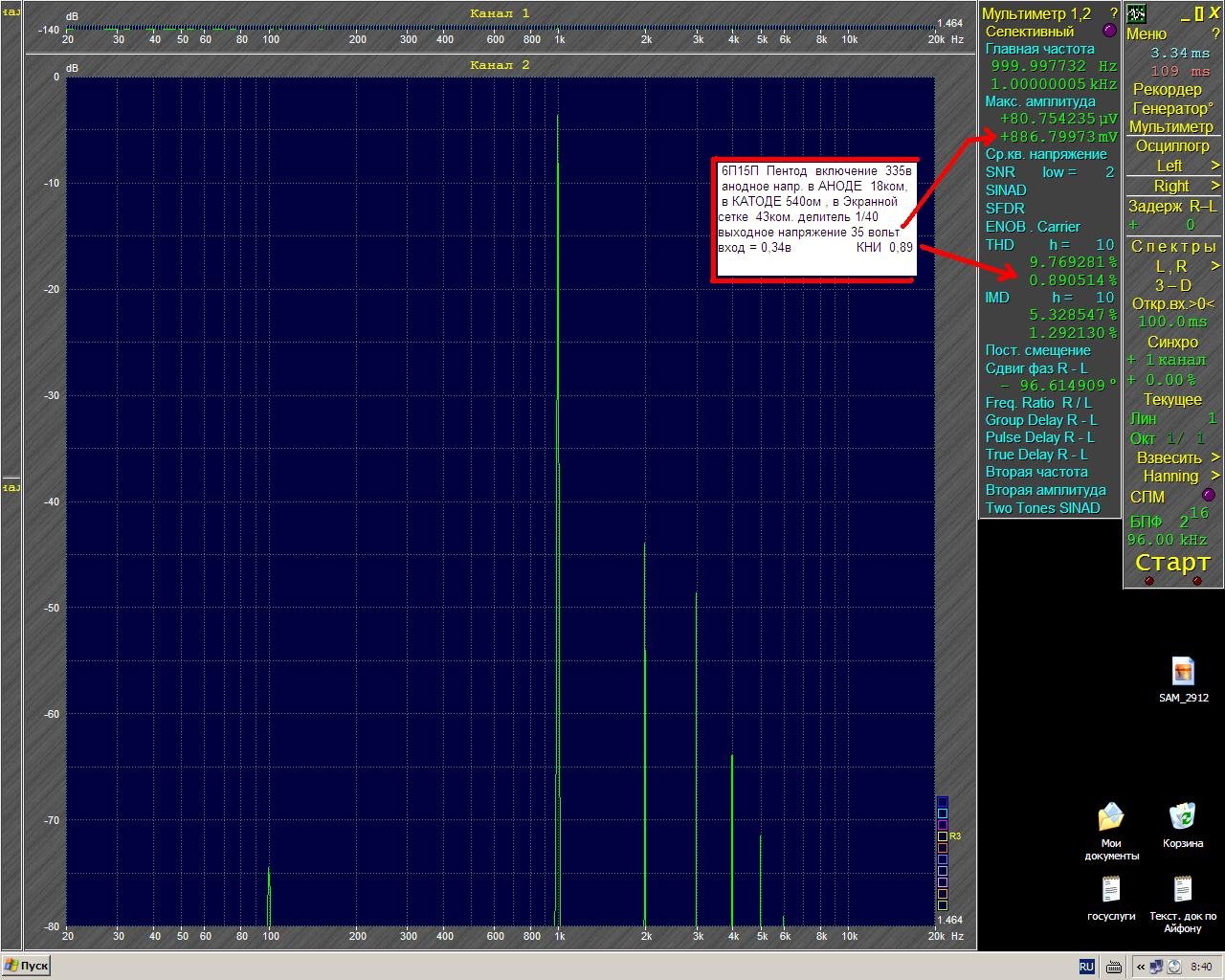Expand the Взвесить weighting option

pyautogui.click(x=1215, y=457)
